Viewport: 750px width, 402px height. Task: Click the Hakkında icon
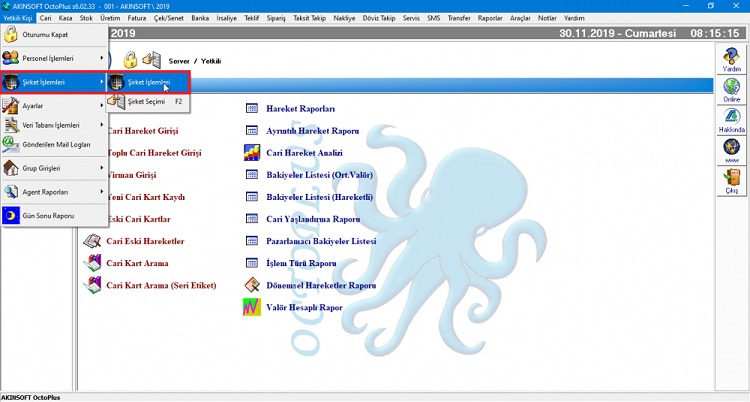click(x=732, y=120)
